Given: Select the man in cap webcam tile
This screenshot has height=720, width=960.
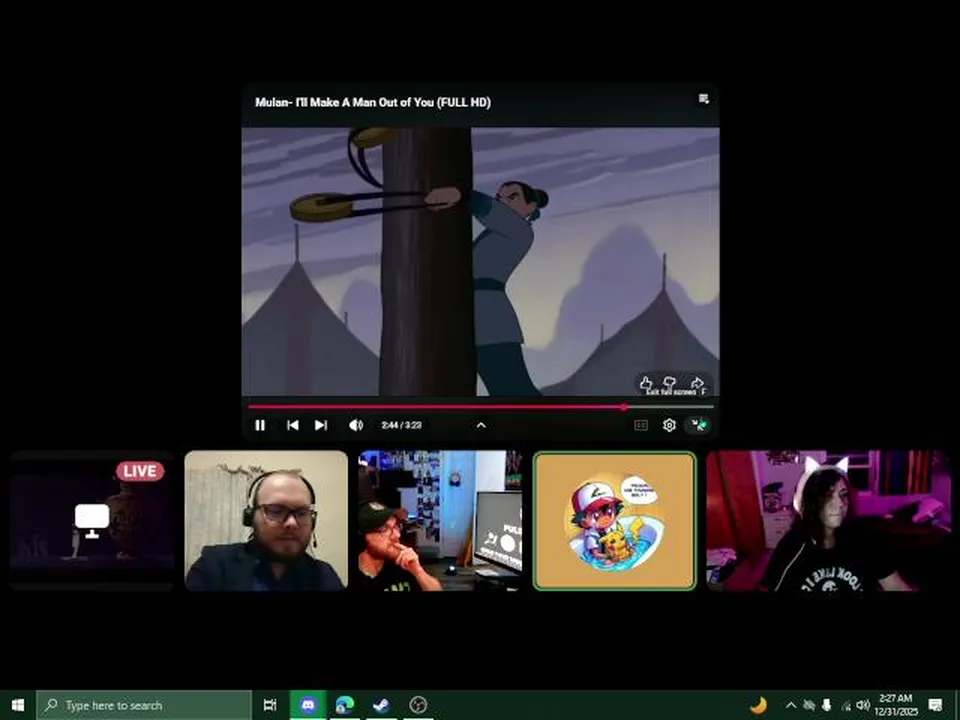Looking at the screenshot, I should tap(440, 520).
